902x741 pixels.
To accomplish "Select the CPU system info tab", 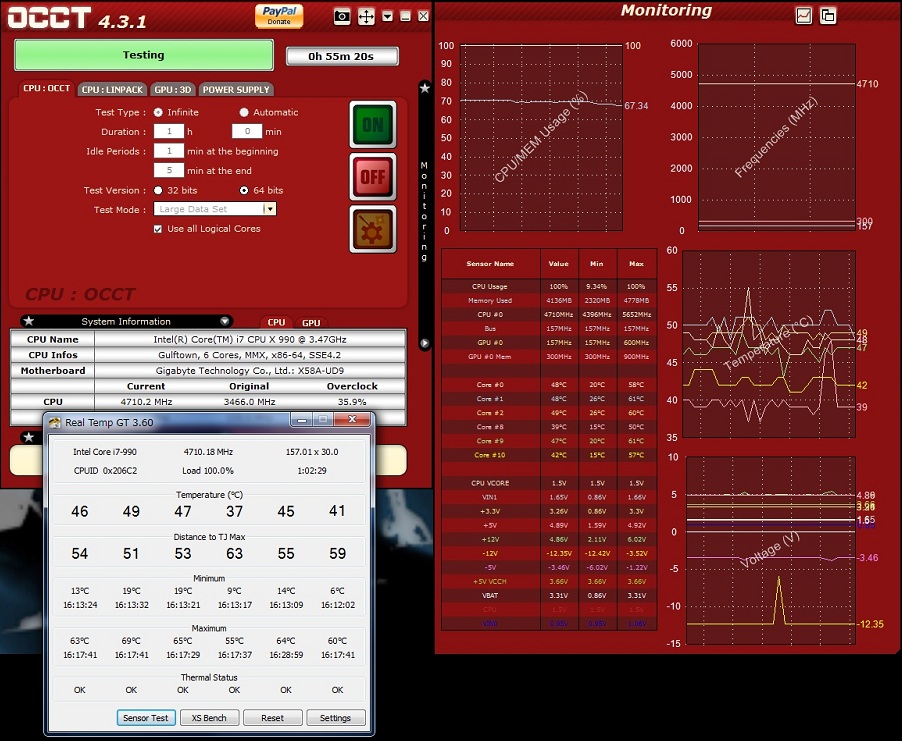I will tap(276, 322).
